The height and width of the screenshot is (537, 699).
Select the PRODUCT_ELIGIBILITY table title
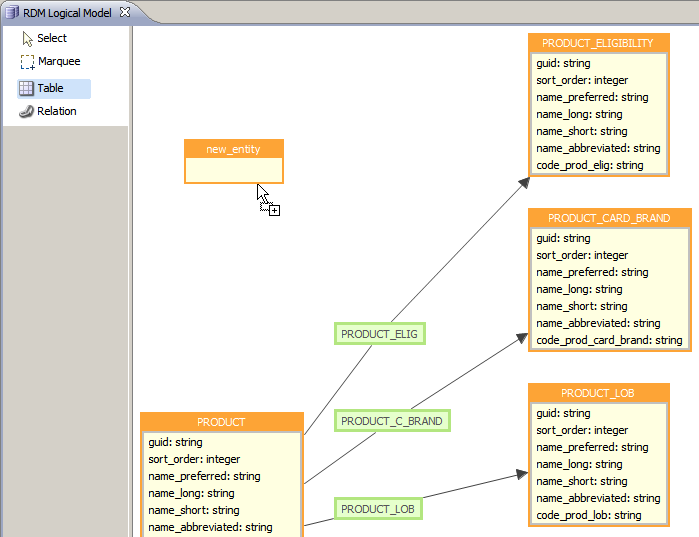(x=597, y=43)
